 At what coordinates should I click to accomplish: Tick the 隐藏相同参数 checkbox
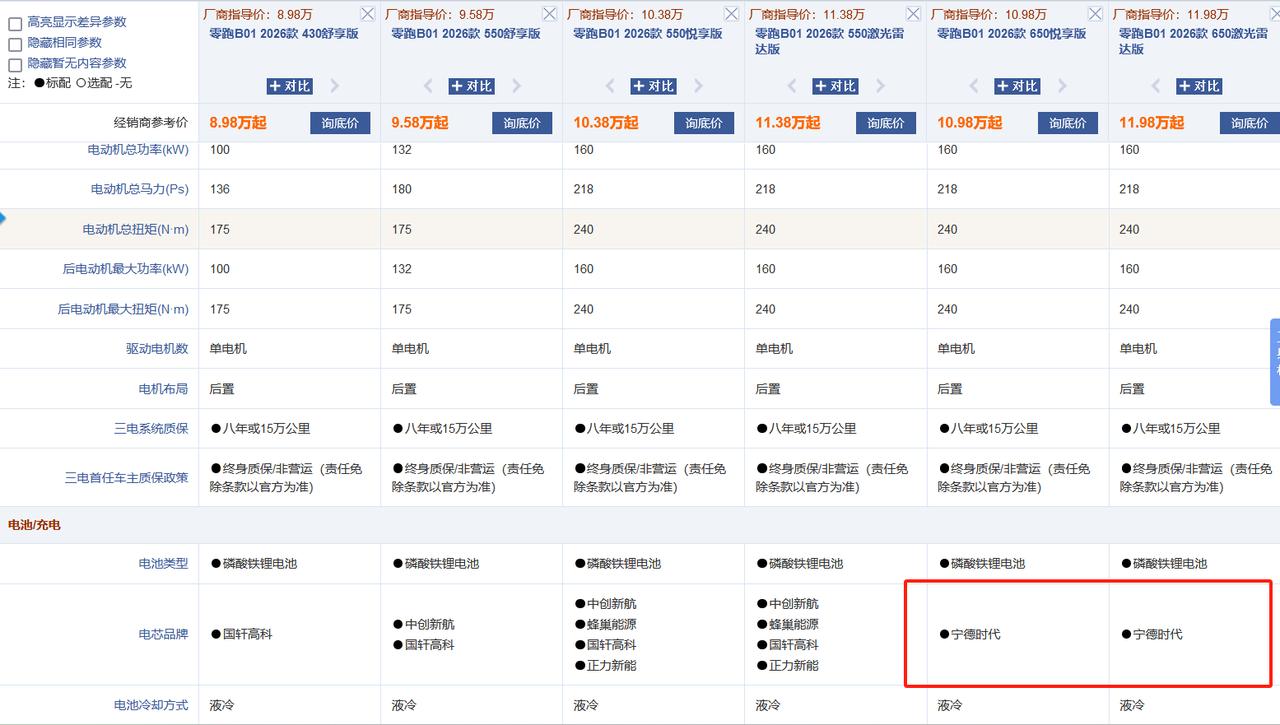[x=15, y=45]
